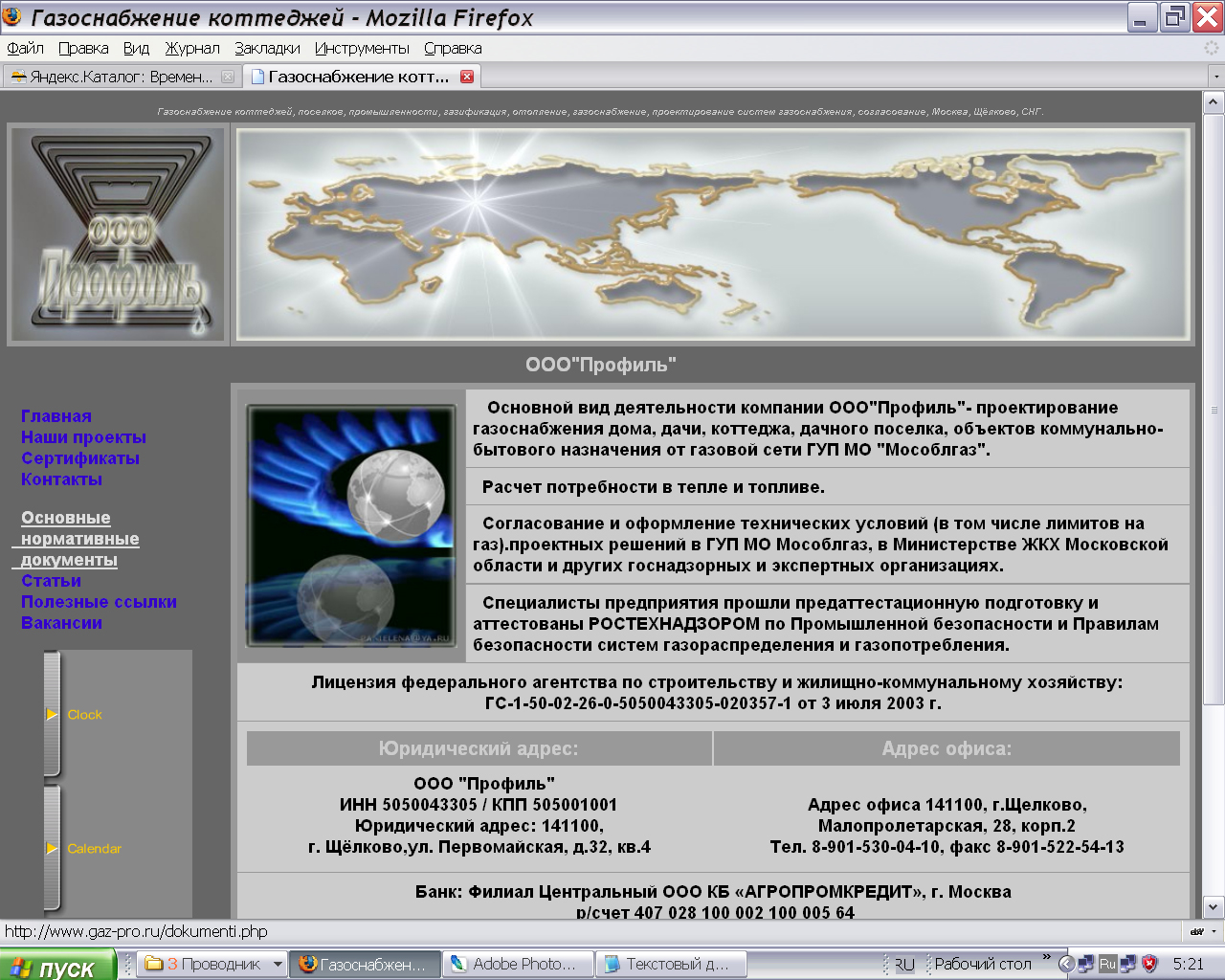Viewport: 1225px width, 980px height.
Task: Open the tab list dropdown arrow
Action: click(1215, 77)
